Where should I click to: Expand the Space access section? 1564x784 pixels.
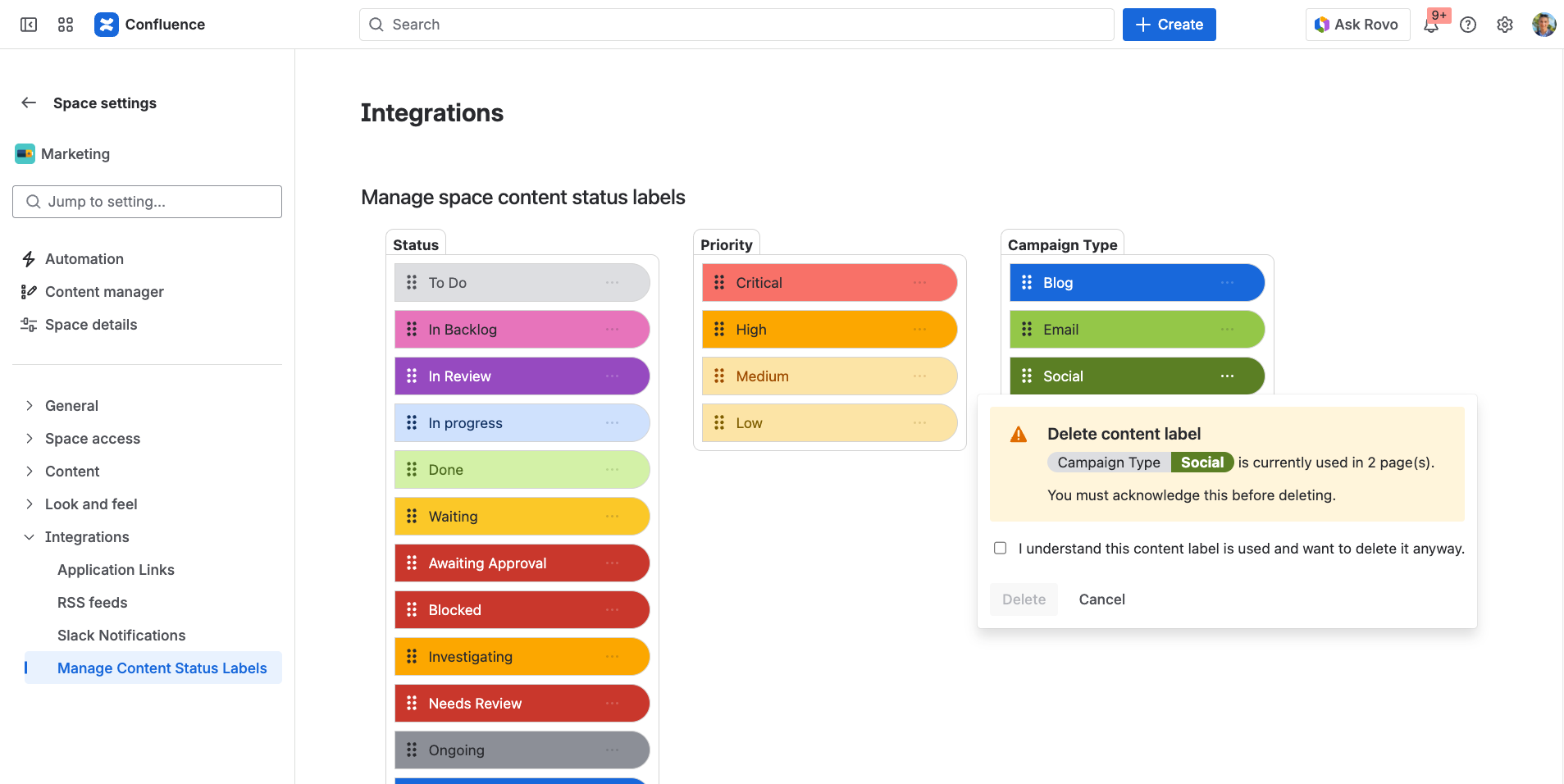tap(30, 439)
